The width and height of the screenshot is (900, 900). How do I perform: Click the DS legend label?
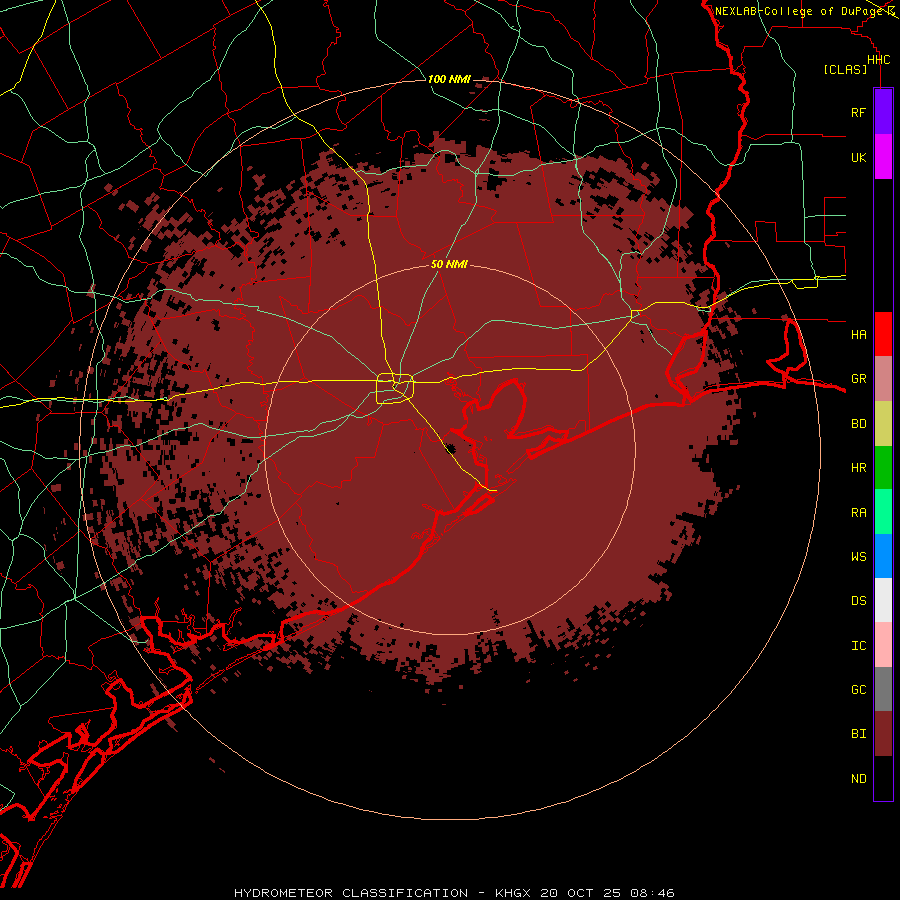(858, 600)
